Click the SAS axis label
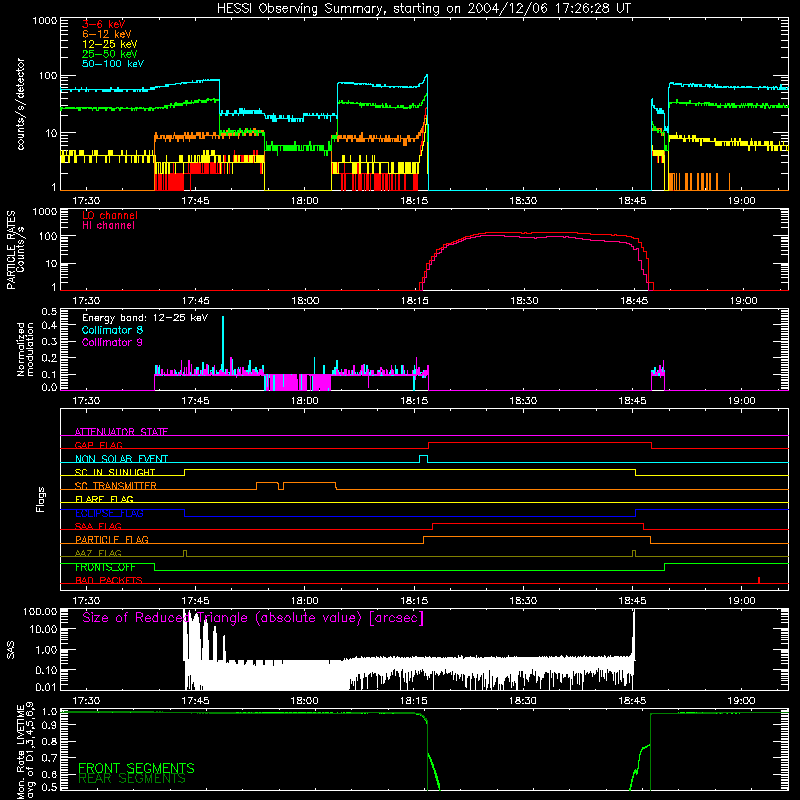The image size is (800, 800). (x=11, y=650)
